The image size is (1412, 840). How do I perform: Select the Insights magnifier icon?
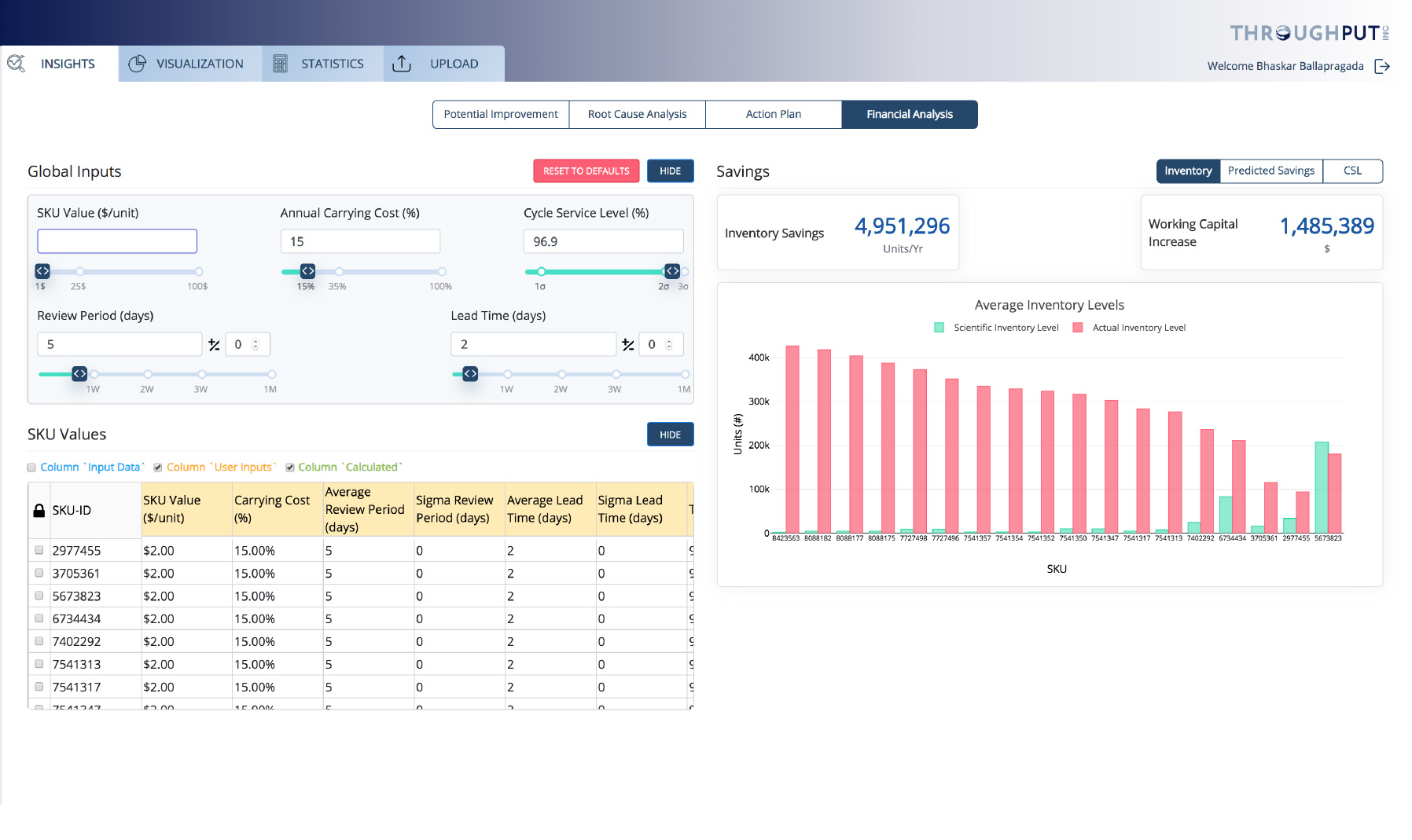tap(16, 64)
